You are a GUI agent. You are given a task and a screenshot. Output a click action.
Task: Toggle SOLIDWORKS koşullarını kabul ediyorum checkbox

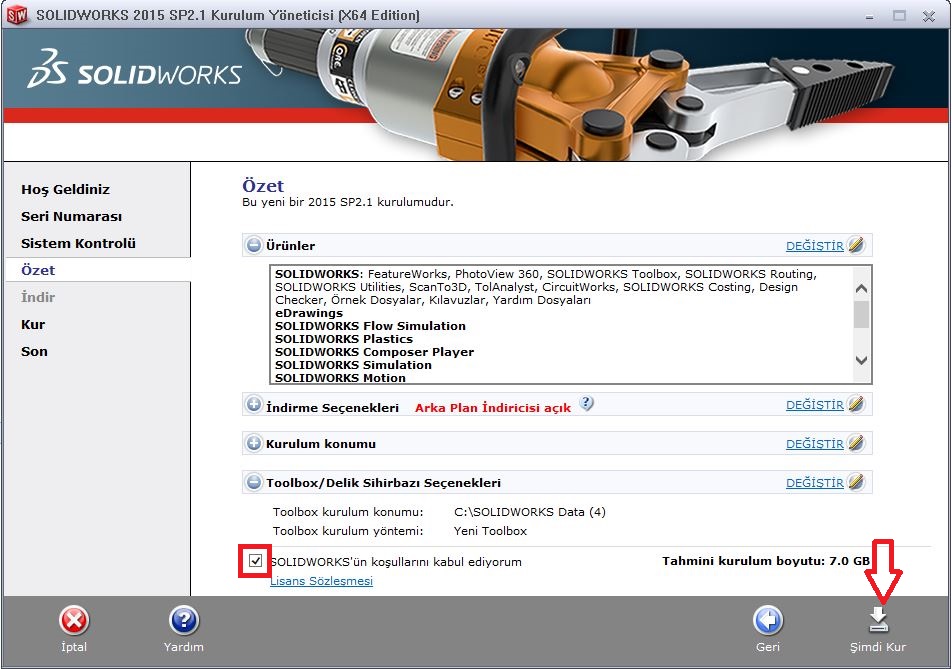click(x=256, y=560)
